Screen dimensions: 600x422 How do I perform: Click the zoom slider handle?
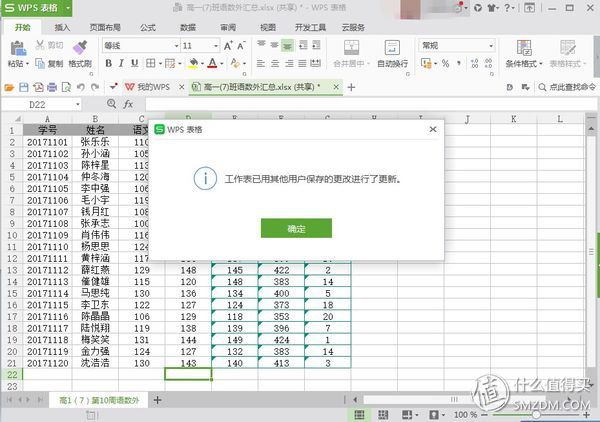pos(536,415)
